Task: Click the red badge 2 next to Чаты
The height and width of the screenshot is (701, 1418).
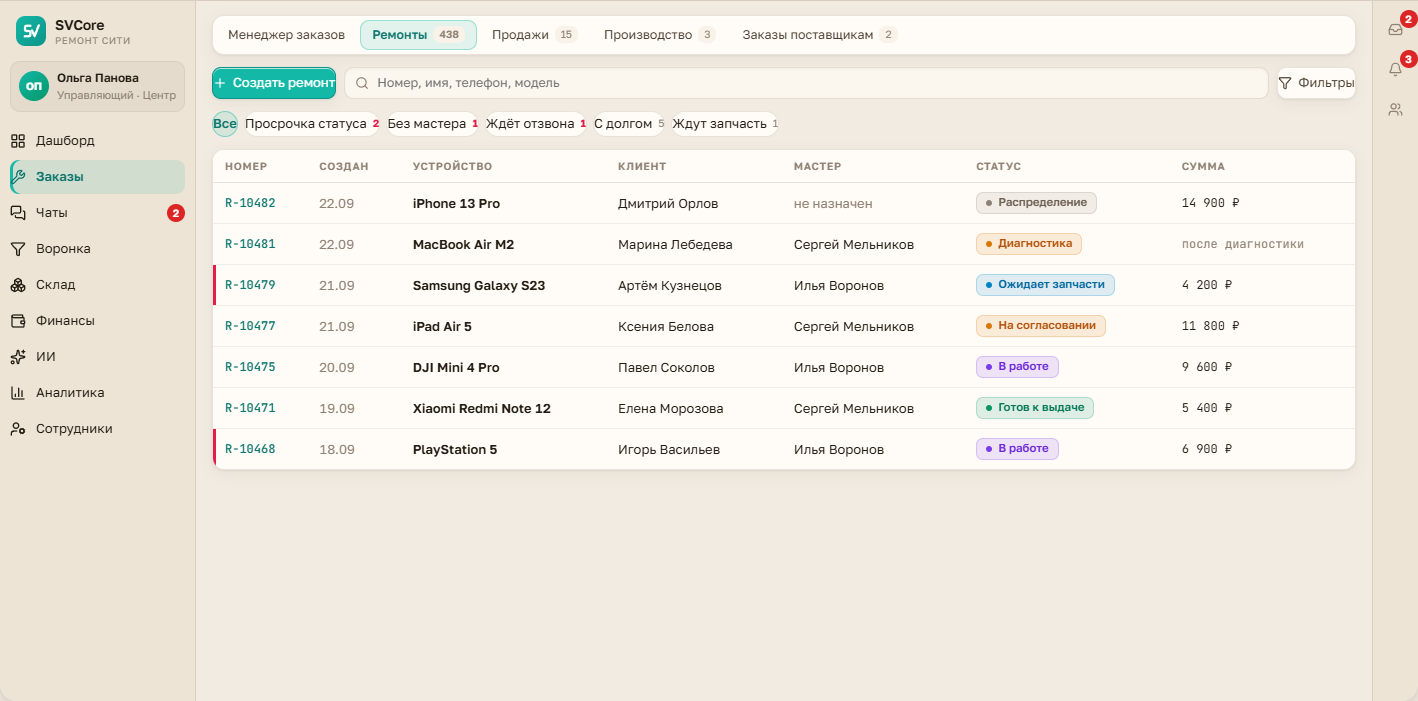Action: (x=176, y=213)
